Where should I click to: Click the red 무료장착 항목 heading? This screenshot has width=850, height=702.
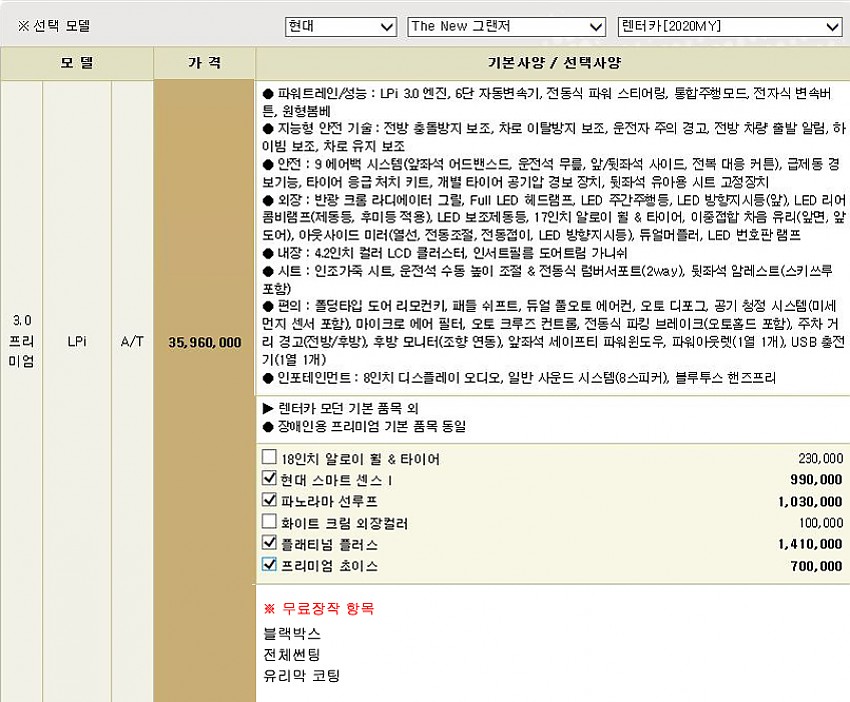319,608
